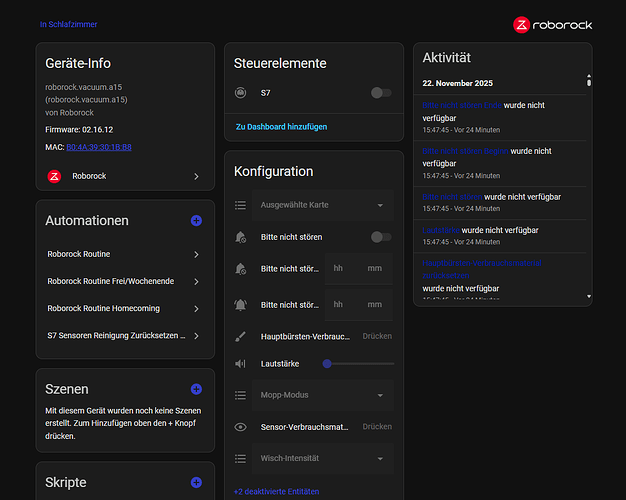Expand the Mopp-Modus dropdown
626x500 pixels.
322,396
